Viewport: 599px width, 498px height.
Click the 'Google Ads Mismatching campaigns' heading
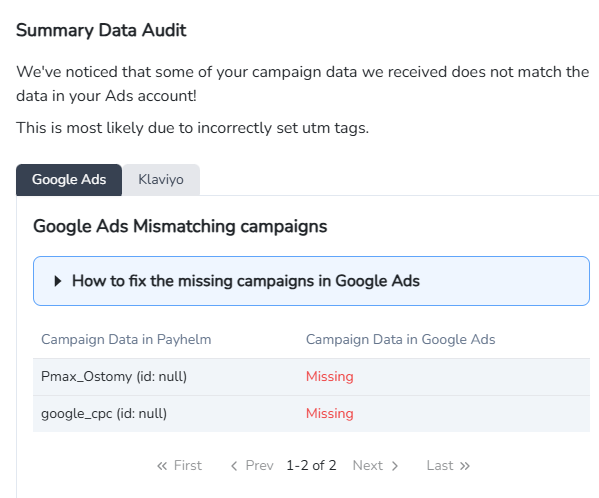[180, 226]
